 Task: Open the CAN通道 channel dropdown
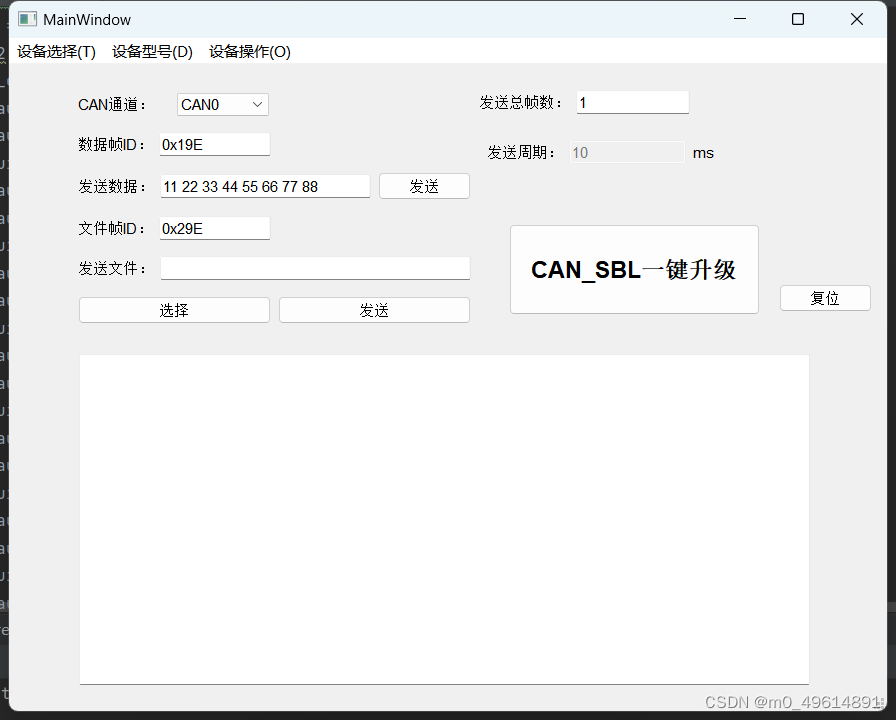[x=257, y=104]
